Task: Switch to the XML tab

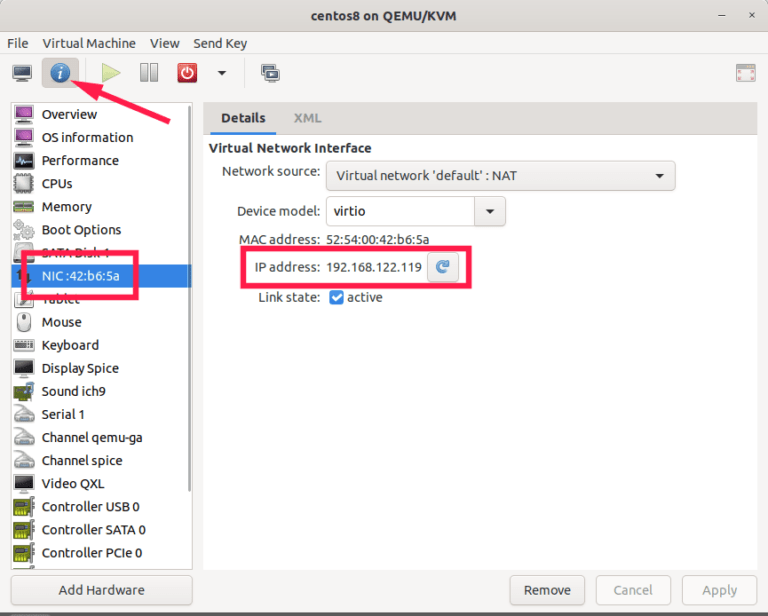Action: pos(307,118)
